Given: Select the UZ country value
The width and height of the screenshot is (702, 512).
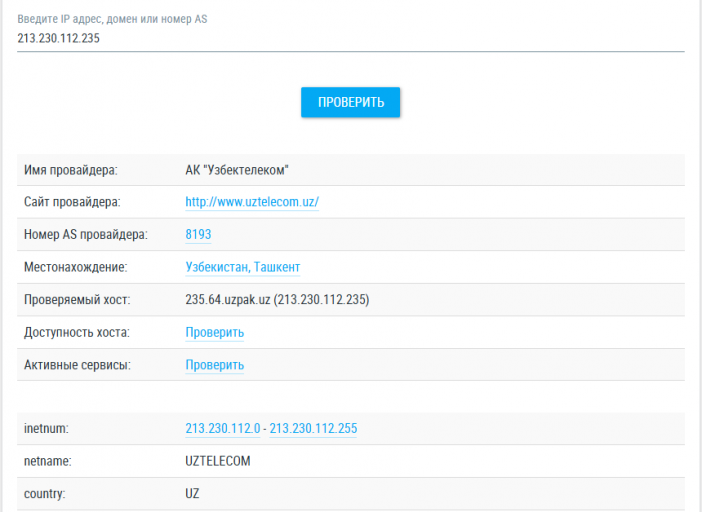Looking at the screenshot, I should click(193, 494).
